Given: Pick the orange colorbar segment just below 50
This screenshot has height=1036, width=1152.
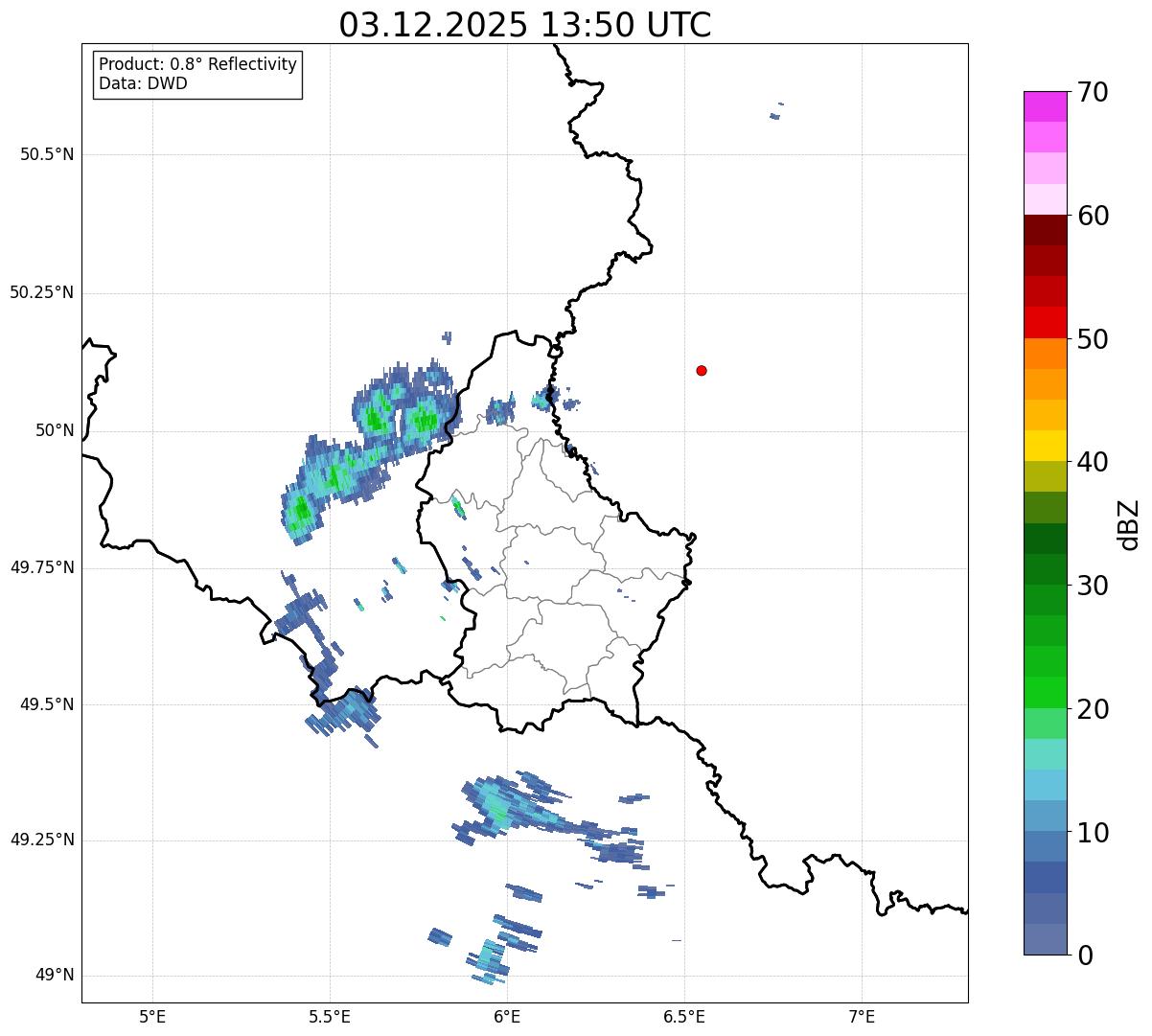Looking at the screenshot, I should (1045, 354).
